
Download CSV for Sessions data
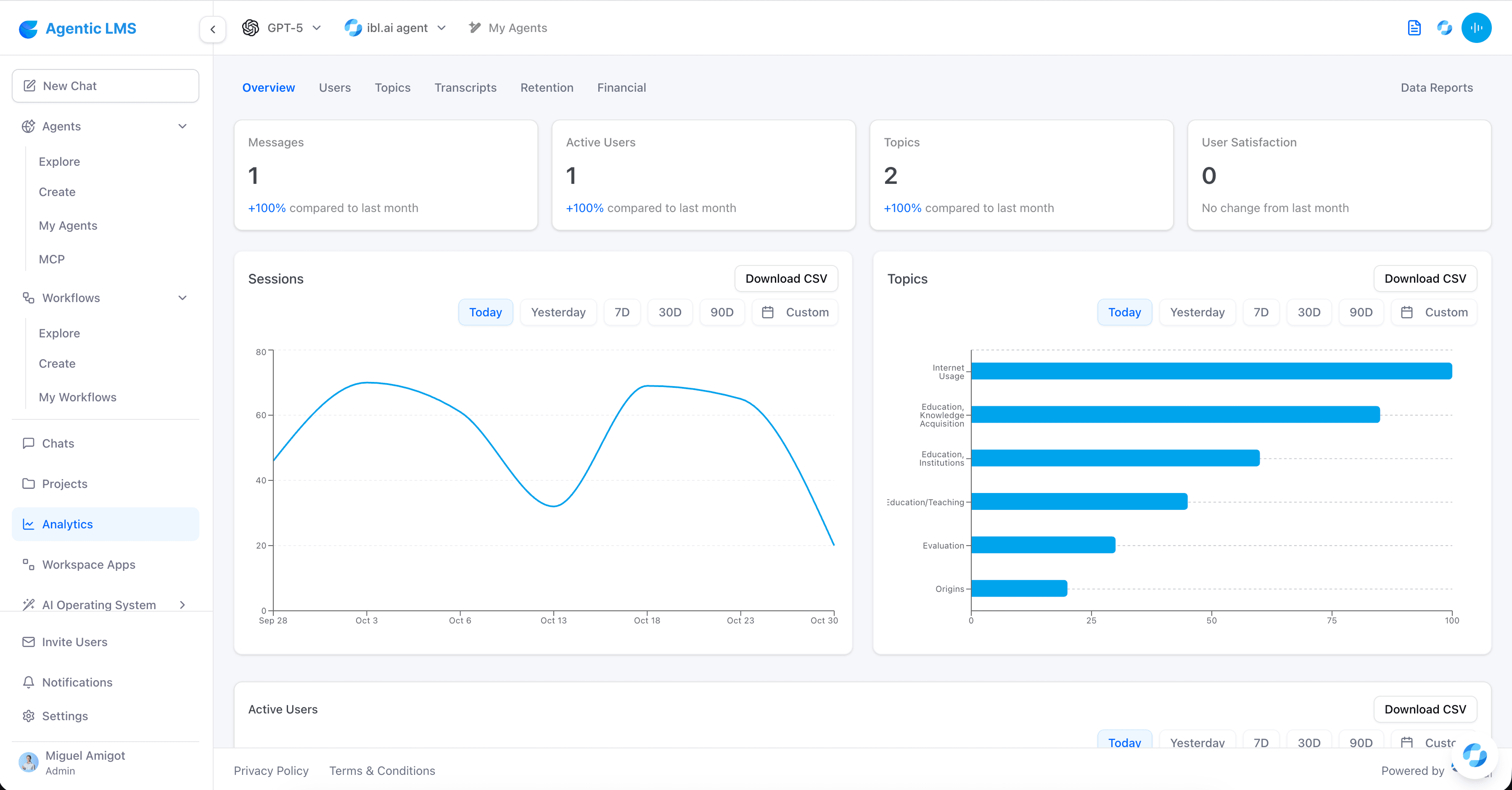pyautogui.click(x=786, y=278)
